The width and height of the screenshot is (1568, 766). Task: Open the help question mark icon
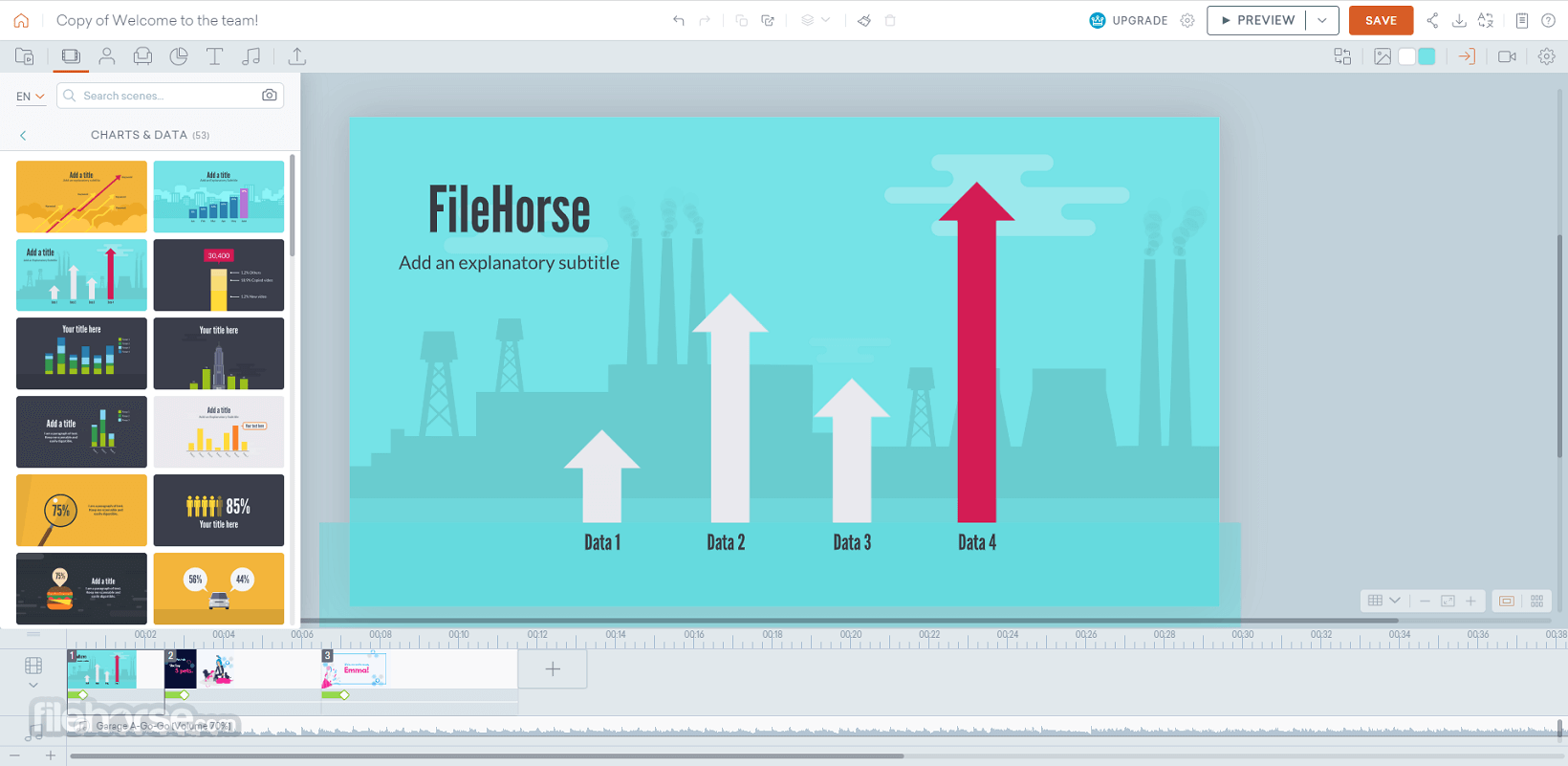1548,20
